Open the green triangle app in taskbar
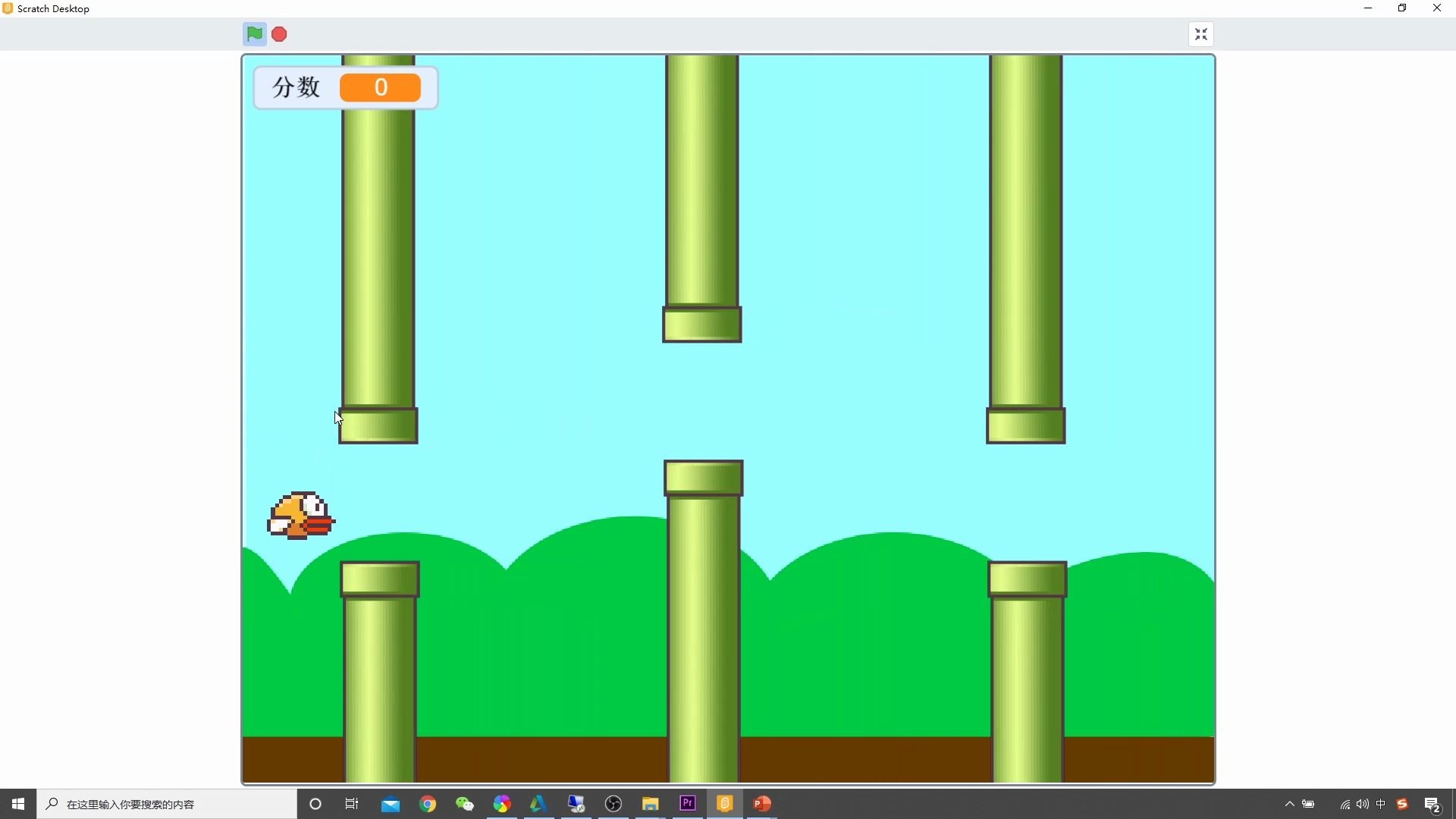 [x=538, y=804]
